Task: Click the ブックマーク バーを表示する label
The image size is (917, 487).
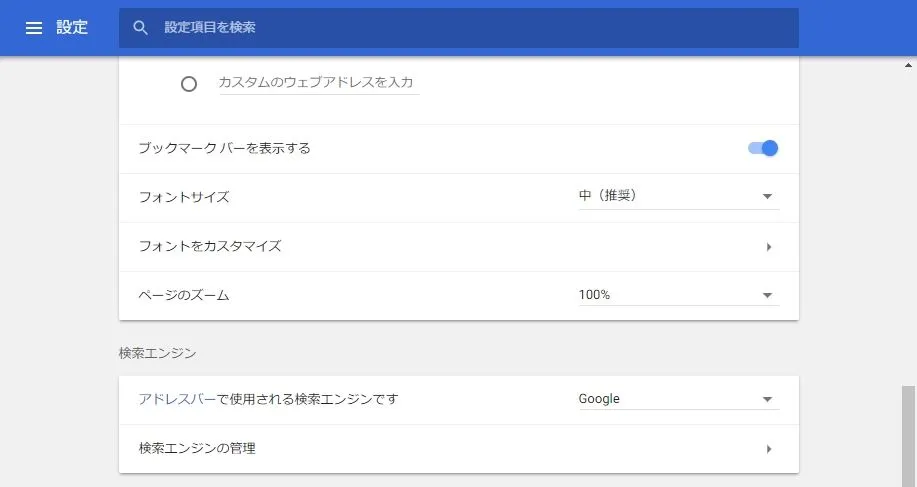Action: click(x=225, y=148)
